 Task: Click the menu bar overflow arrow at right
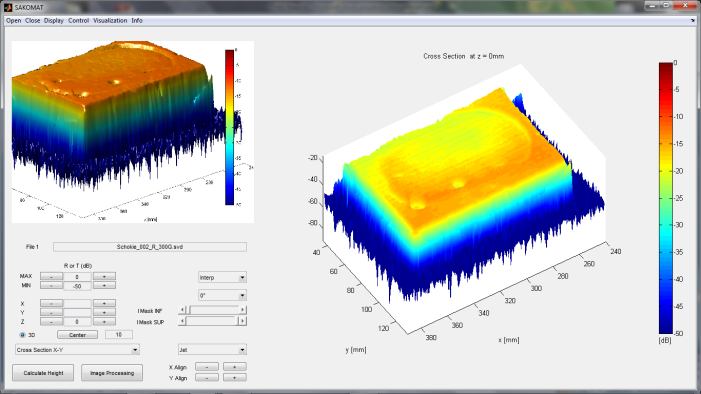coord(693,21)
